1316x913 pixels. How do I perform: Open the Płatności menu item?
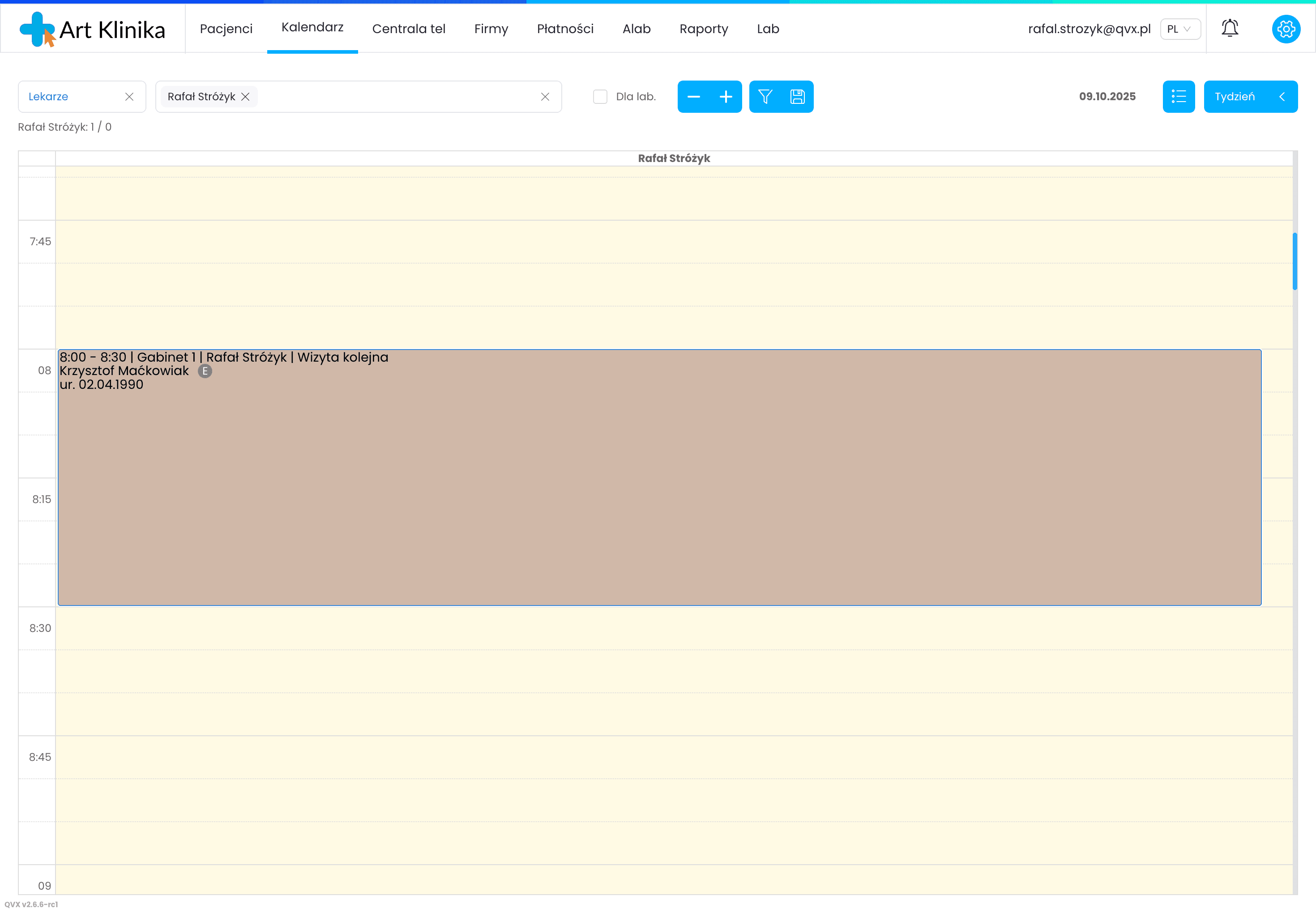(565, 29)
